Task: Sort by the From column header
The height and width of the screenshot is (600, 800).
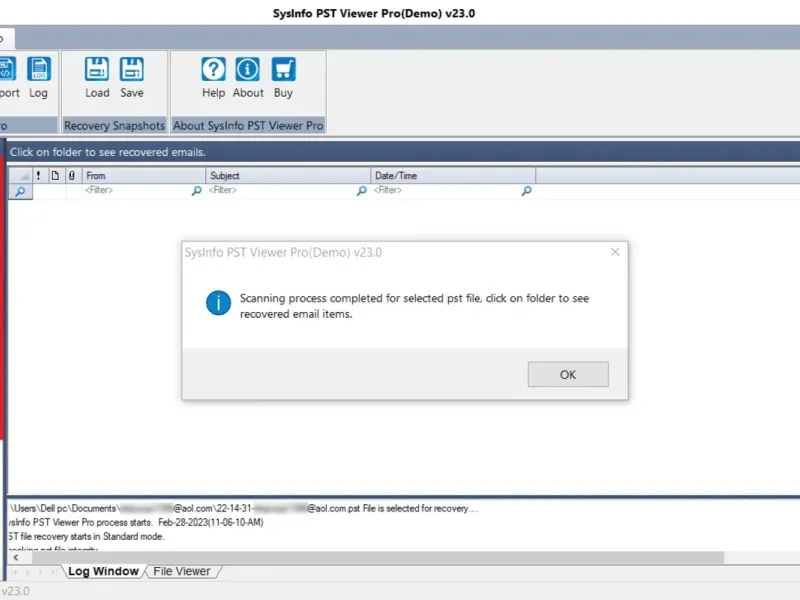Action: (144, 176)
